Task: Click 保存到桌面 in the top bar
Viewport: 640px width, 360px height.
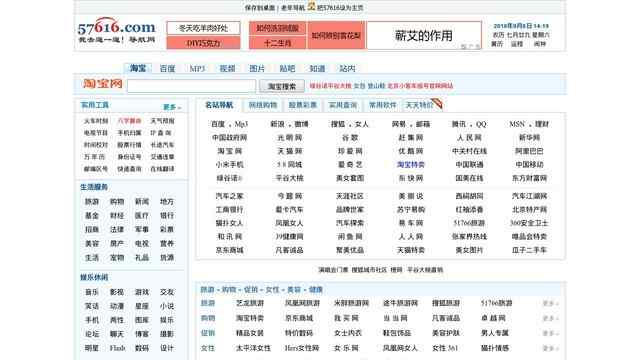Action: [x=260, y=8]
